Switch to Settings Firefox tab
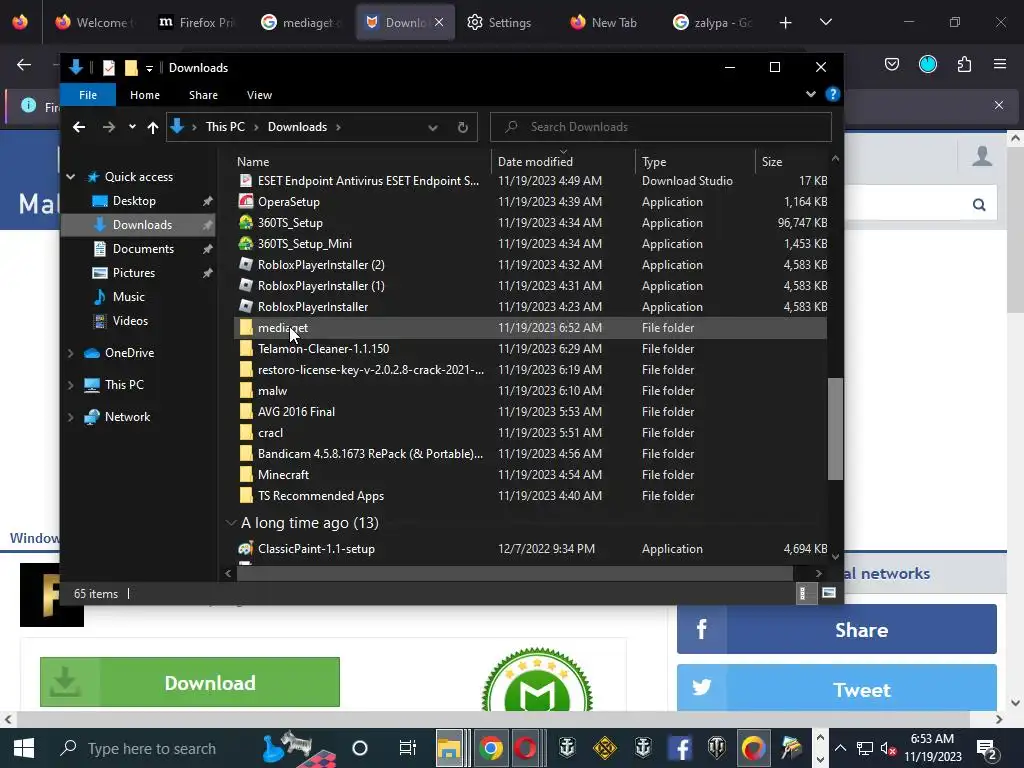 (x=500, y=22)
